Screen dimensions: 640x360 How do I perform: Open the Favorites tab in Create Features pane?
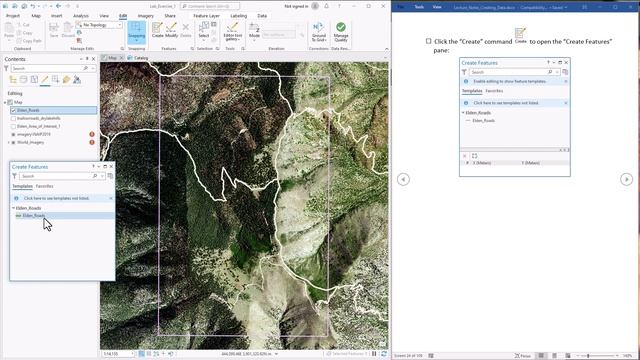44,186
